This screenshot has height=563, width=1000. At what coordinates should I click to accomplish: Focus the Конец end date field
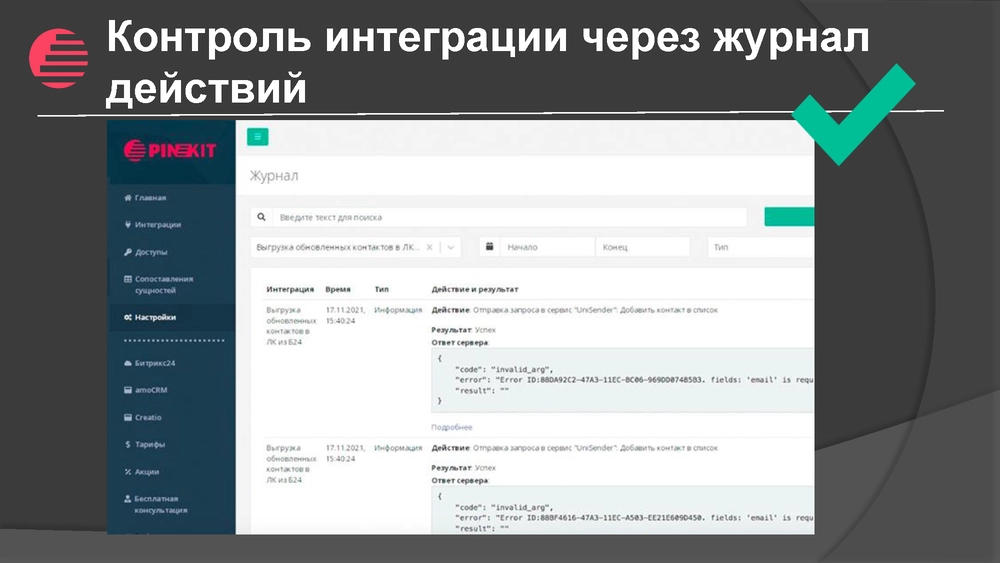(x=642, y=247)
